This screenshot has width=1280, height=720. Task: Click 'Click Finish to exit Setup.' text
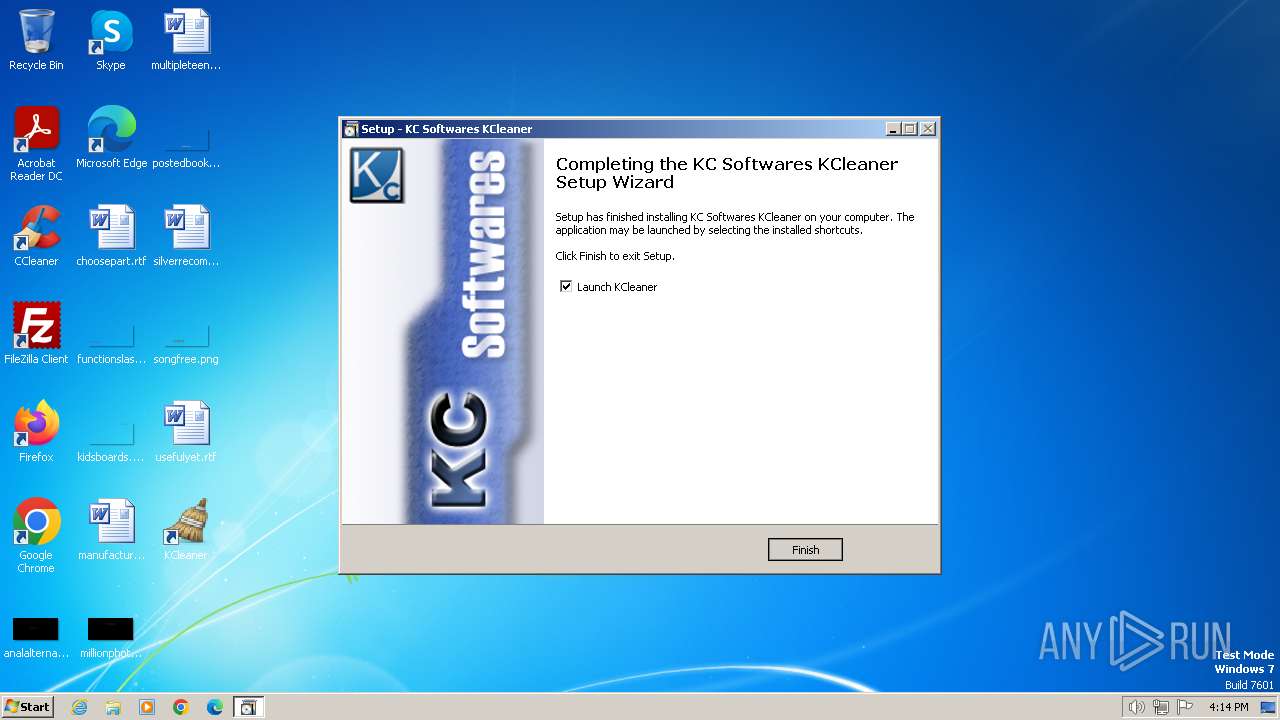coord(615,256)
